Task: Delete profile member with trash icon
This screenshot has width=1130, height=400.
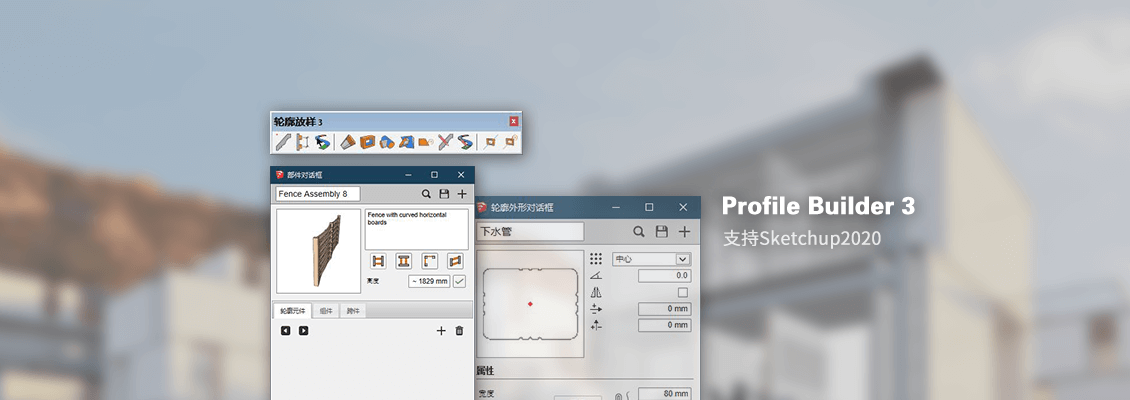Action: tap(459, 331)
